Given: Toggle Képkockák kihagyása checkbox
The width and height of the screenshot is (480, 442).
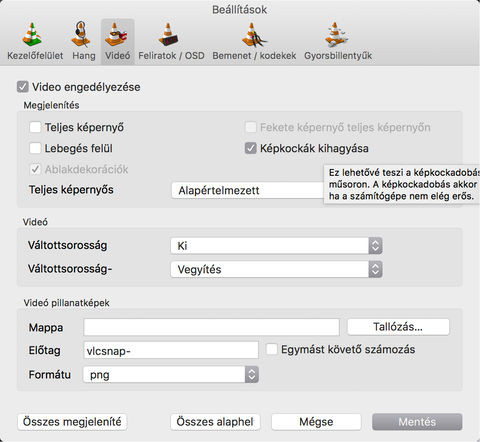Looking at the screenshot, I should click(251, 148).
